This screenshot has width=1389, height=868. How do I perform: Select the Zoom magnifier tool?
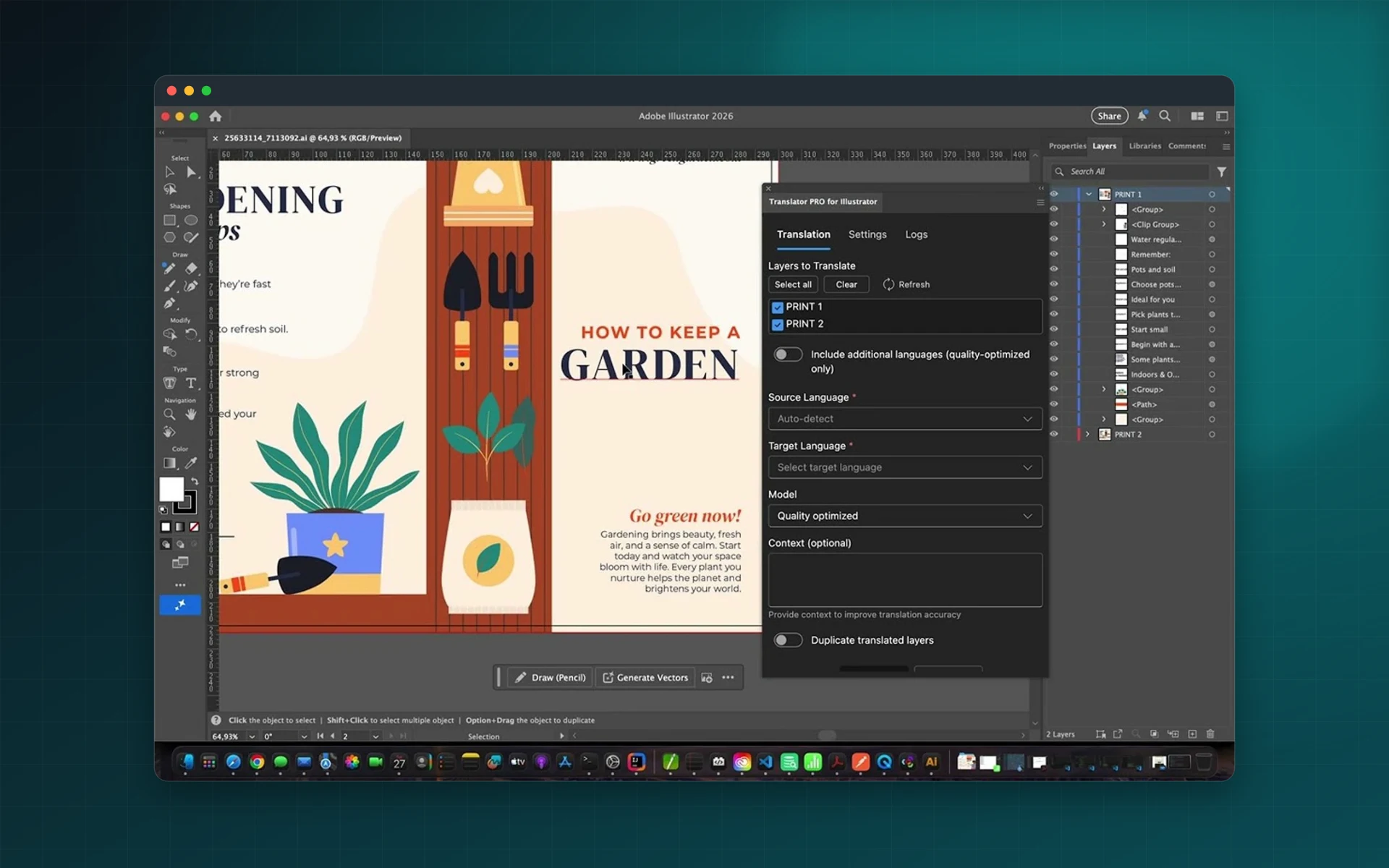(x=169, y=414)
